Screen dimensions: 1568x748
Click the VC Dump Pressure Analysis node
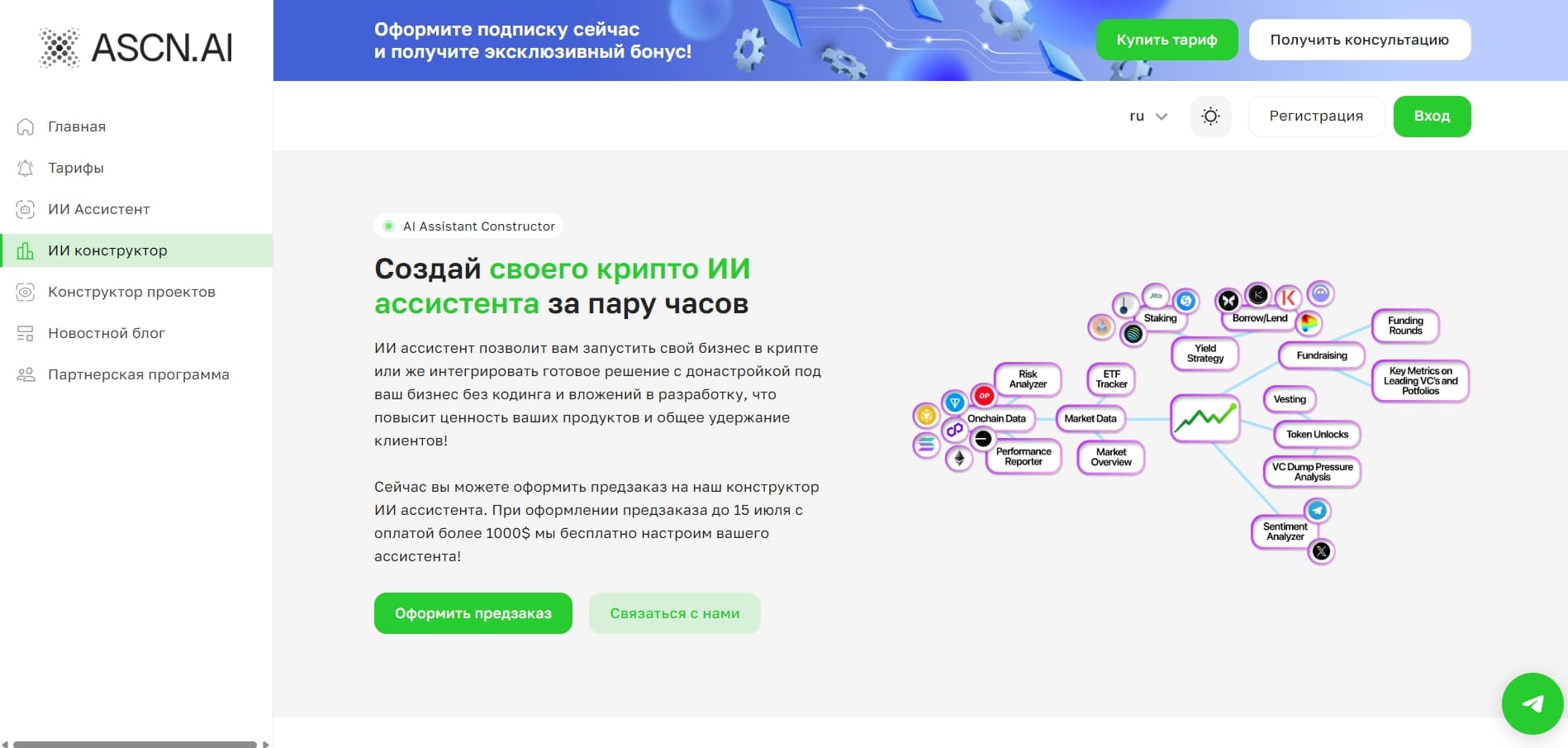(x=1312, y=472)
